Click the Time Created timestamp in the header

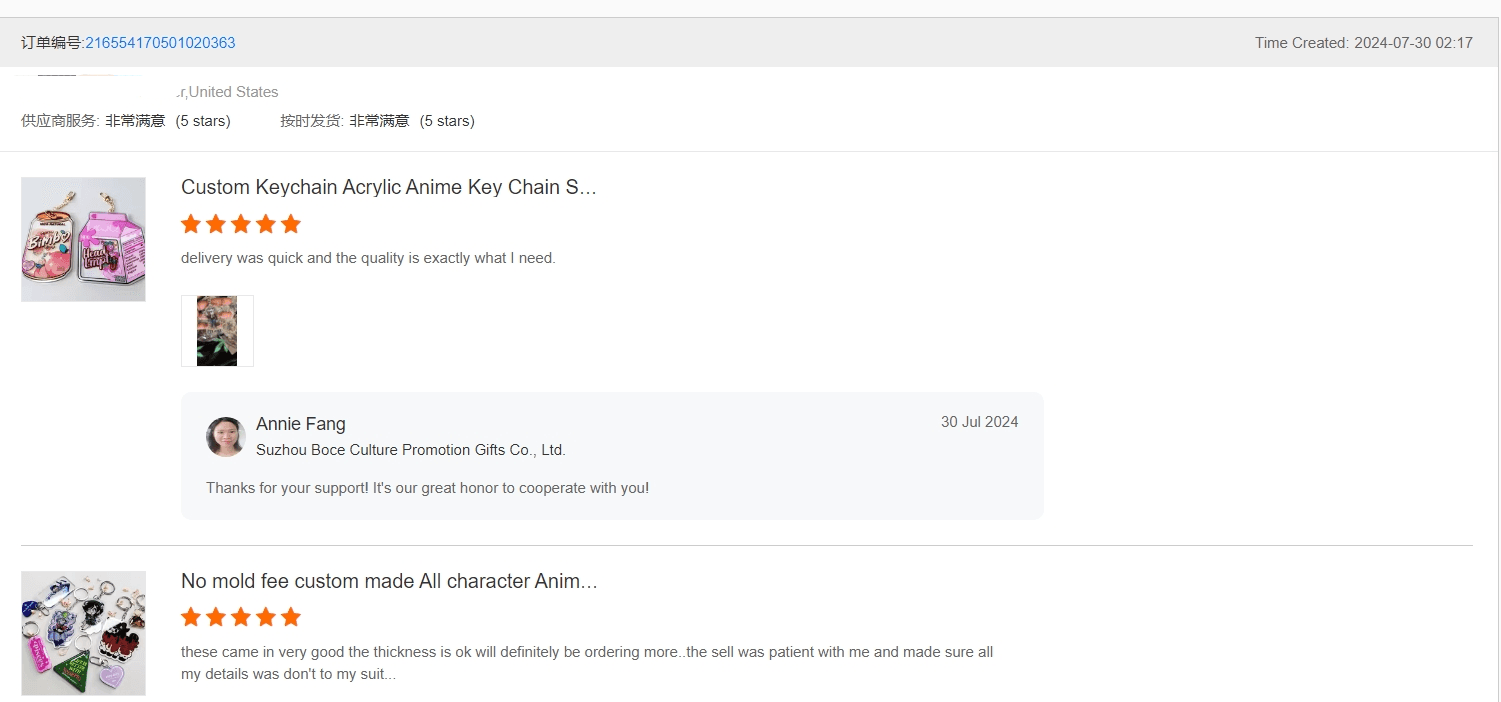tap(1363, 43)
